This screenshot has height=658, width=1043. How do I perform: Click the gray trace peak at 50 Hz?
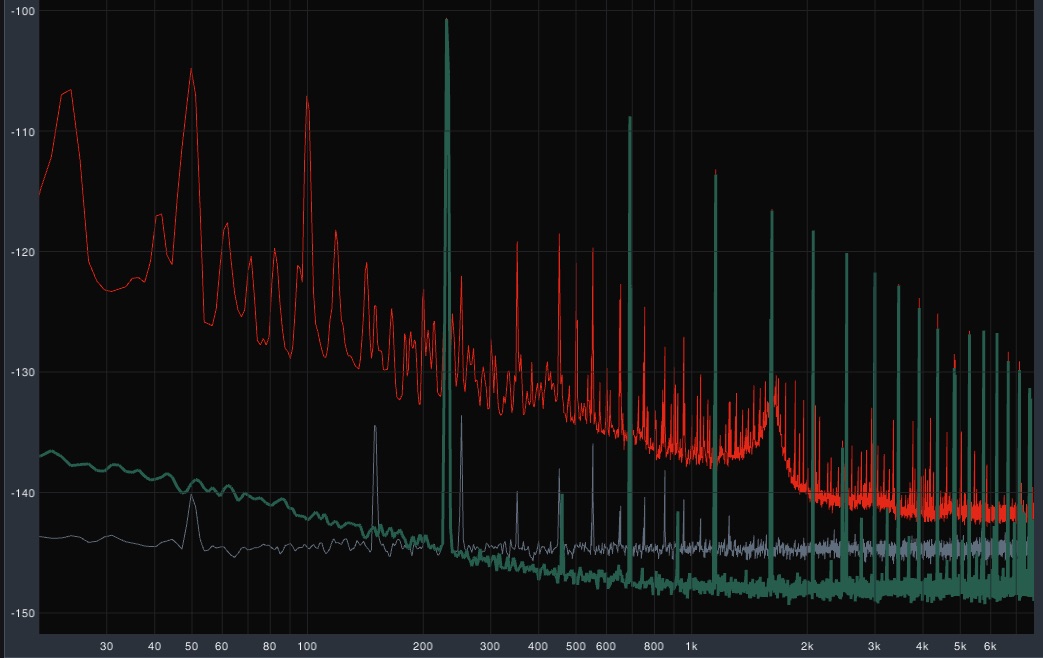tap(192, 496)
